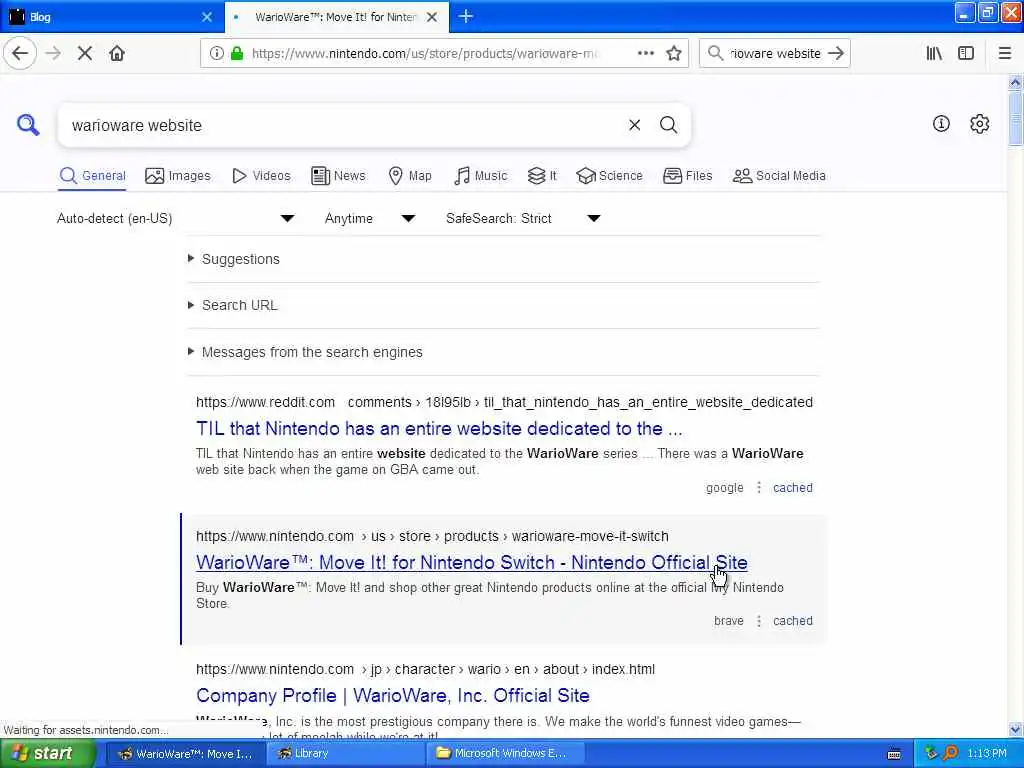Screen dimensions: 1024x768
Task: Go back to the previous page
Action: (20, 53)
